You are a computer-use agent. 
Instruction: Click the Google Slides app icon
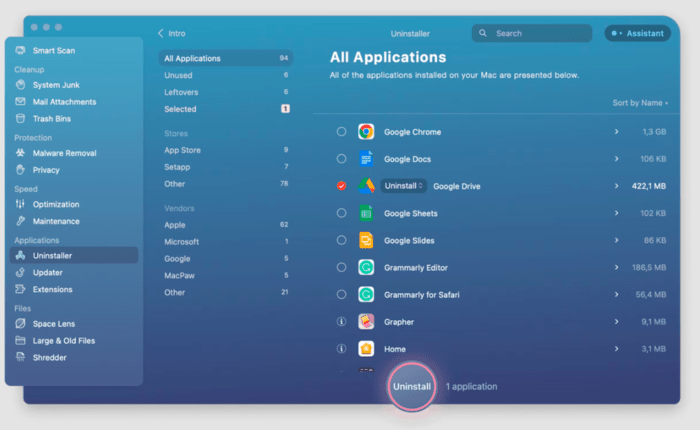click(x=366, y=241)
